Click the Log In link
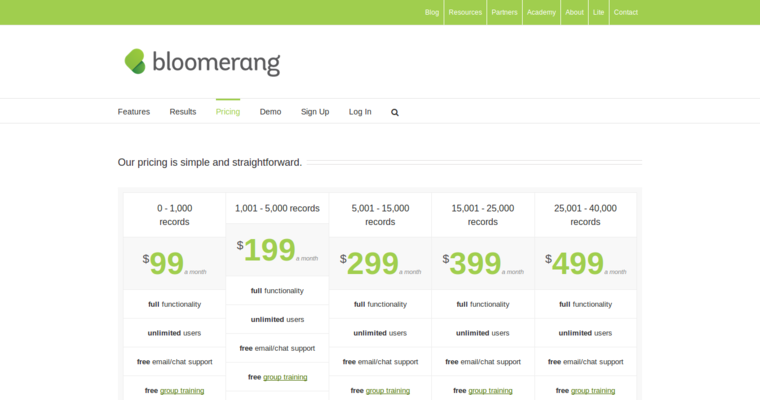 (360, 112)
